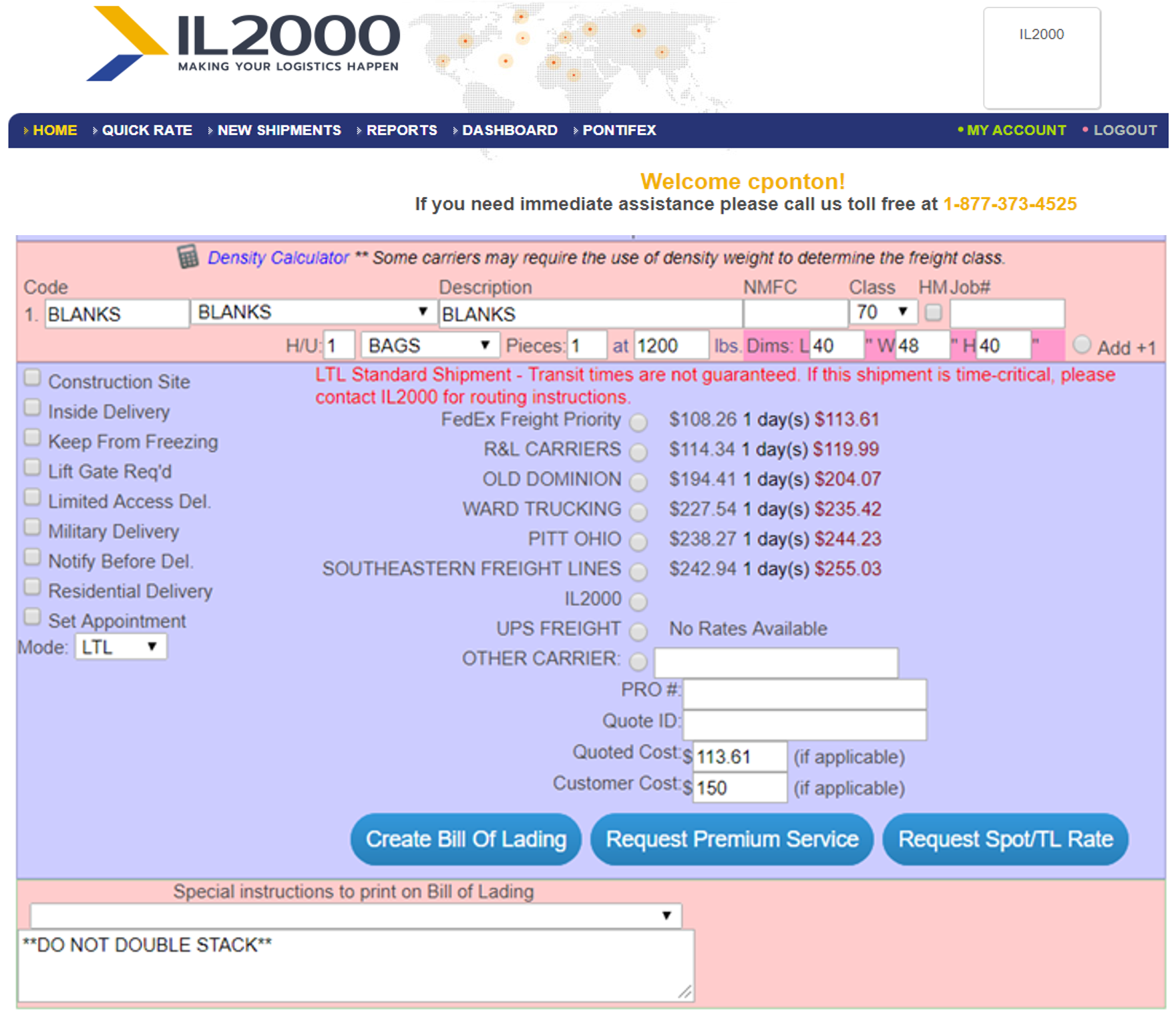The height and width of the screenshot is (1030, 1176).
Task: Select UPS FREIGHT carrier
Action: (638, 631)
